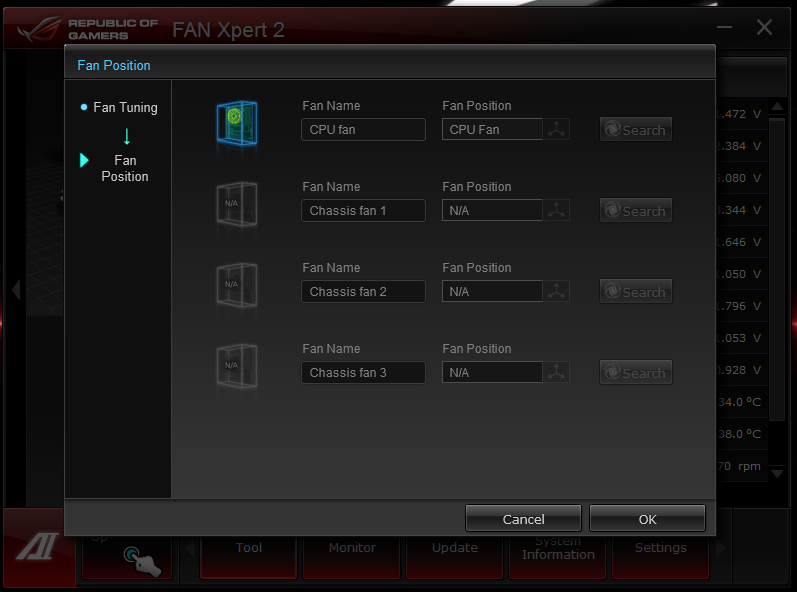Edit the Chassis fan 1 name field
Screen dimensions: 797x592
[363, 210]
